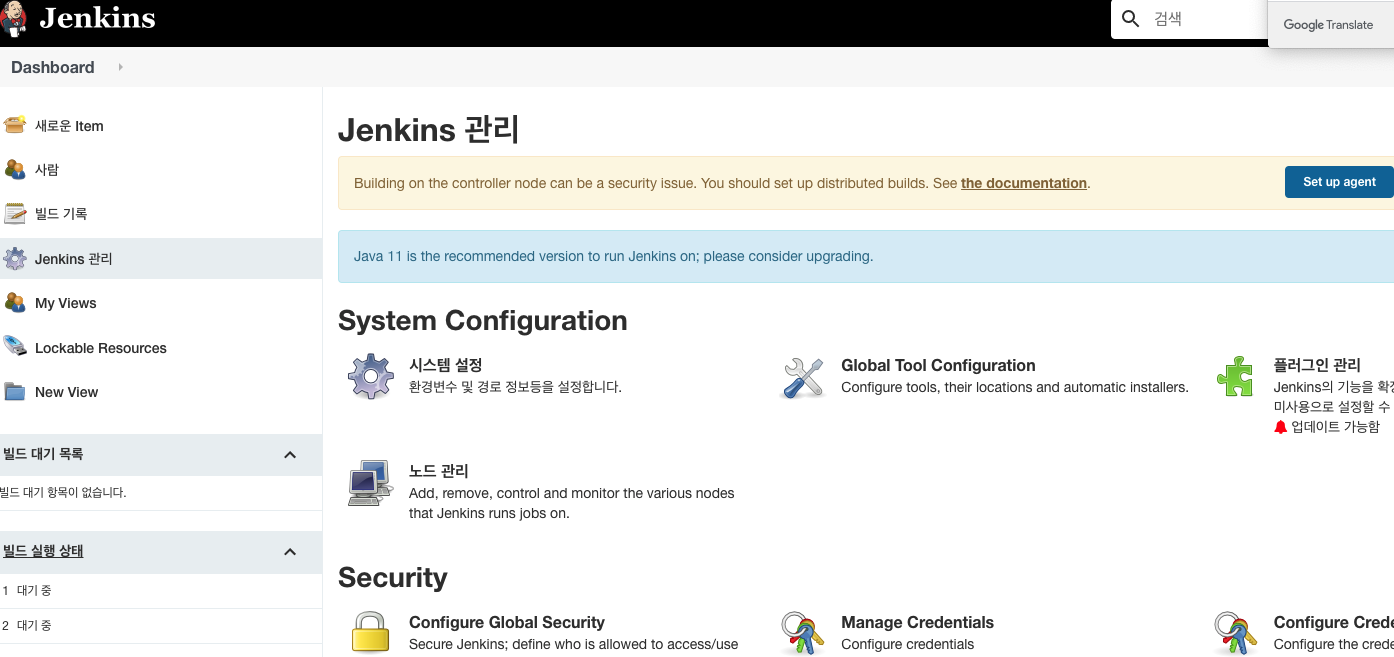Screen dimensions: 1394x657
Task: Click the search magnifier icon
Action: click(1131, 19)
